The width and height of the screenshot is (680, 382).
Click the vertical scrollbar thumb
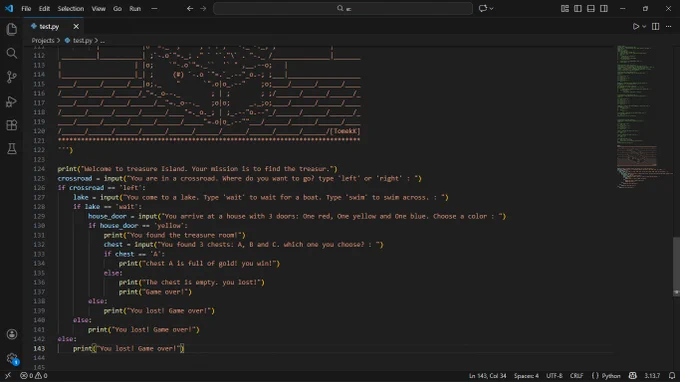[x=676, y=266]
